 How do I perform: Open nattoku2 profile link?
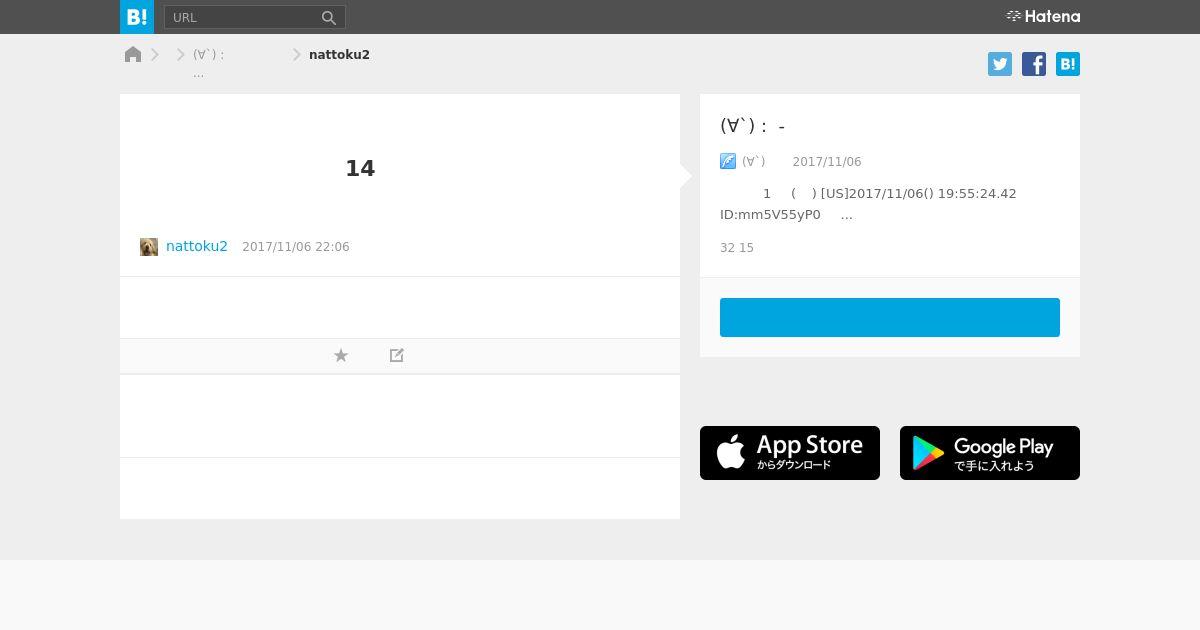point(197,246)
